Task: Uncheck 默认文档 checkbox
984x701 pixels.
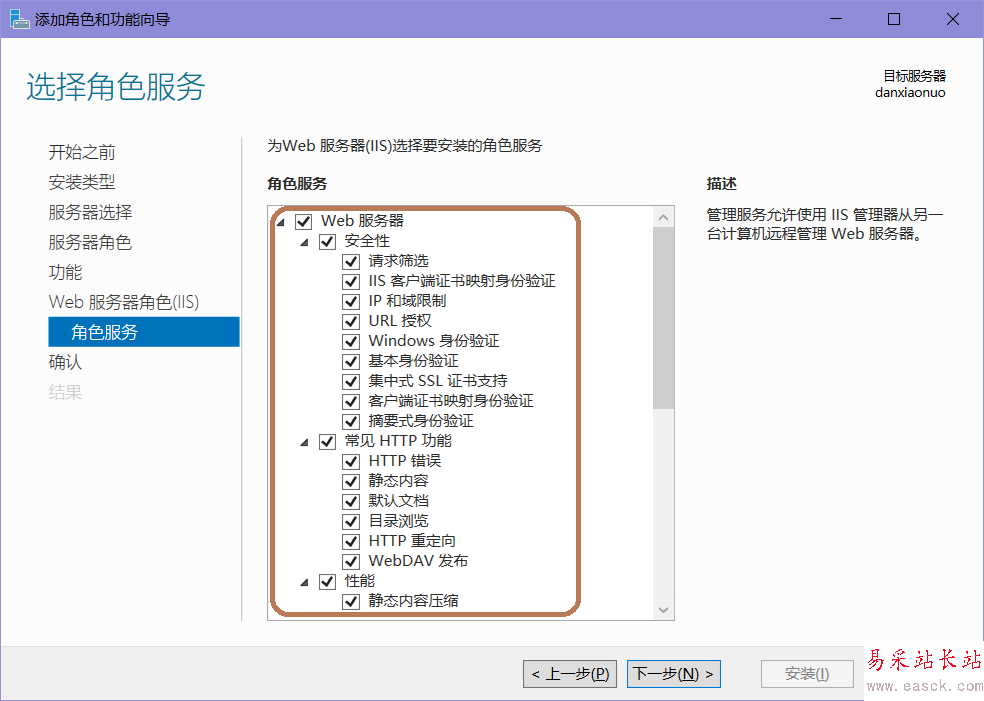Action: (351, 502)
